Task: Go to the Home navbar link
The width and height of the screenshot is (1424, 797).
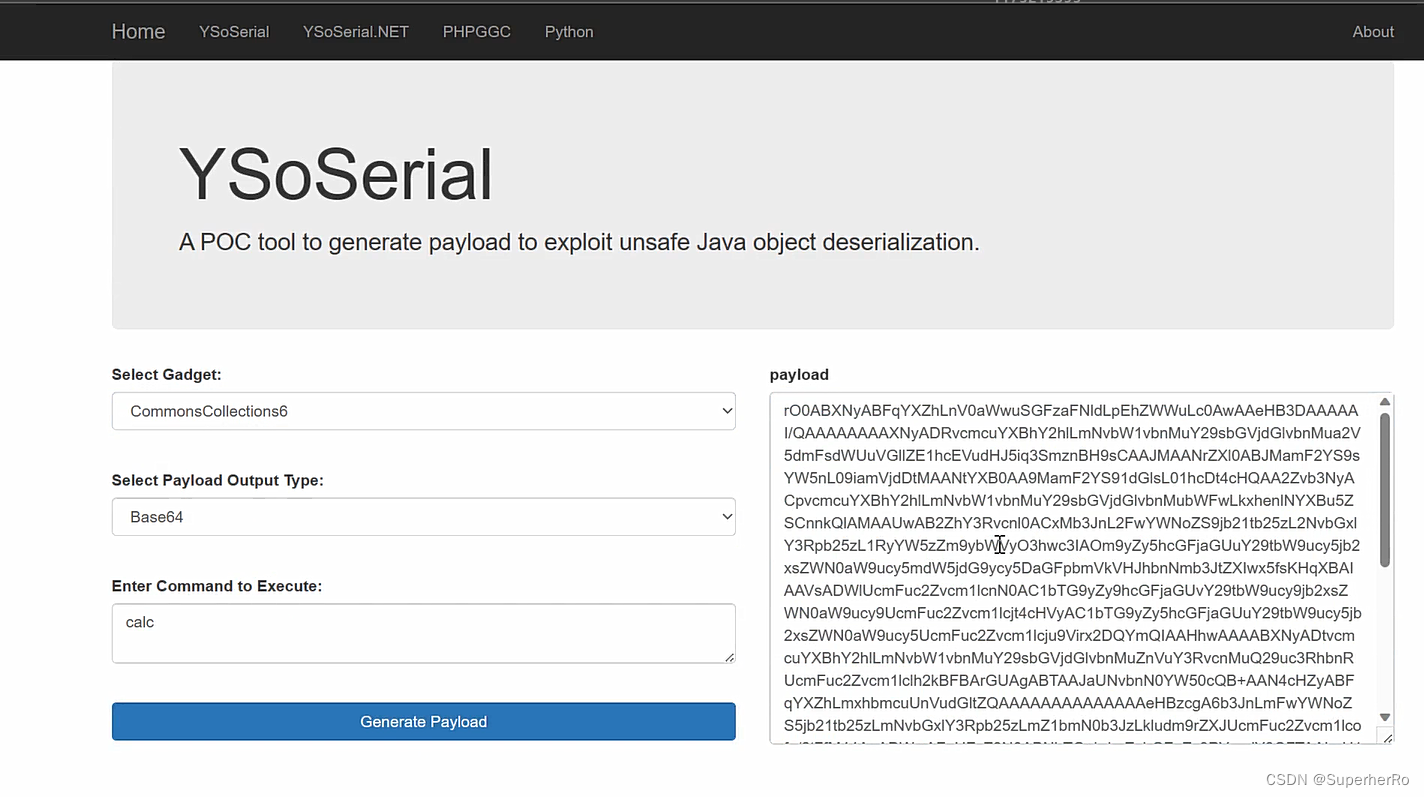Action: pyautogui.click(x=138, y=32)
